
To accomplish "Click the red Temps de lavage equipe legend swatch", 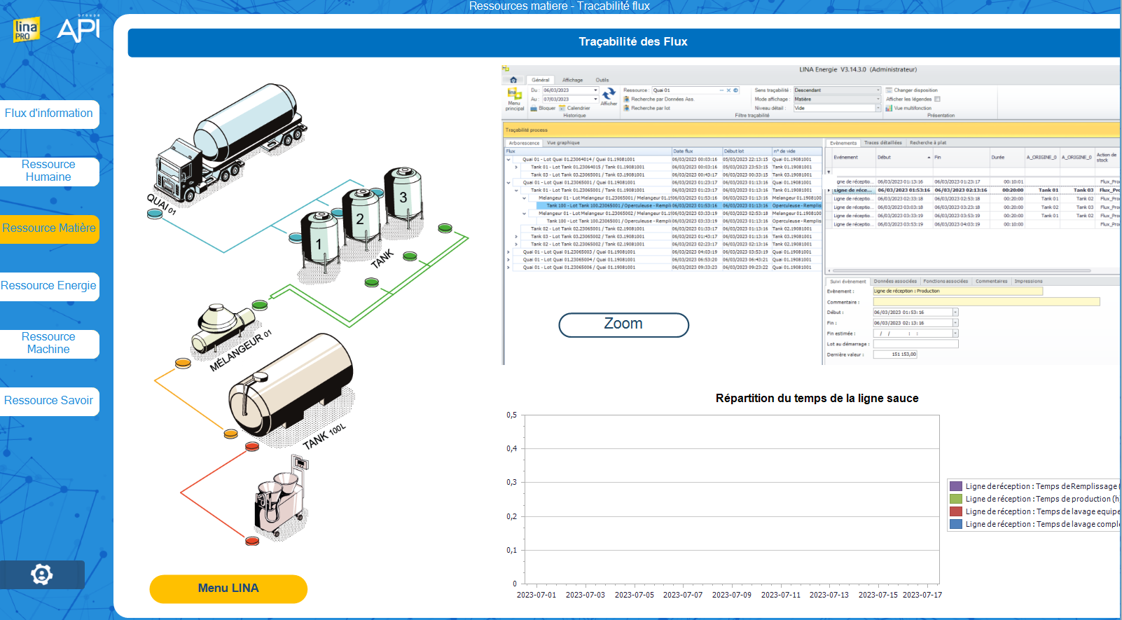I will point(955,512).
